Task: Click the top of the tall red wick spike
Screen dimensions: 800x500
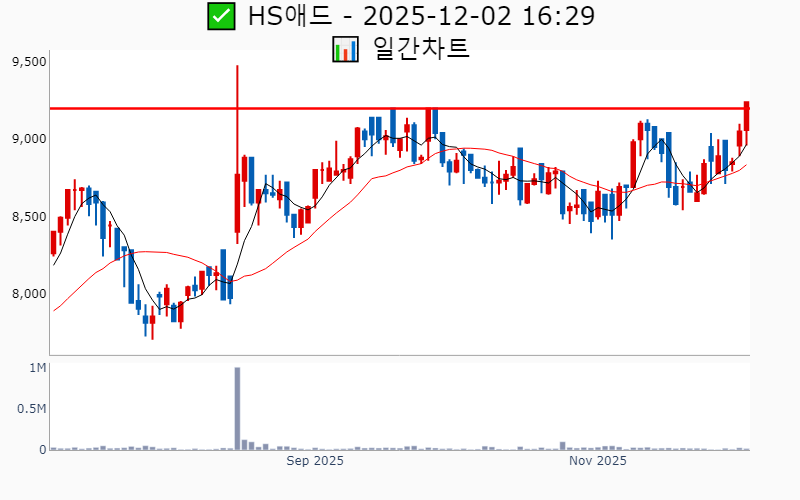Action: [237, 67]
